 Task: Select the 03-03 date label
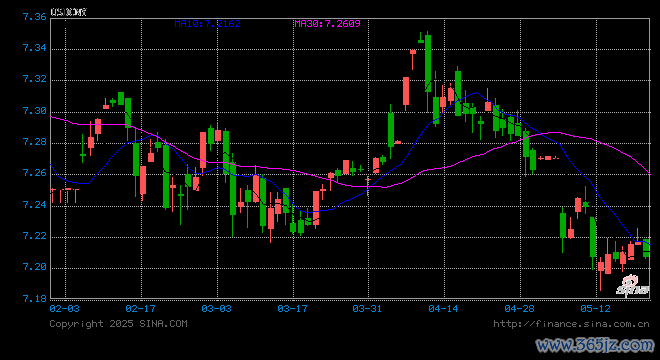[216, 309]
